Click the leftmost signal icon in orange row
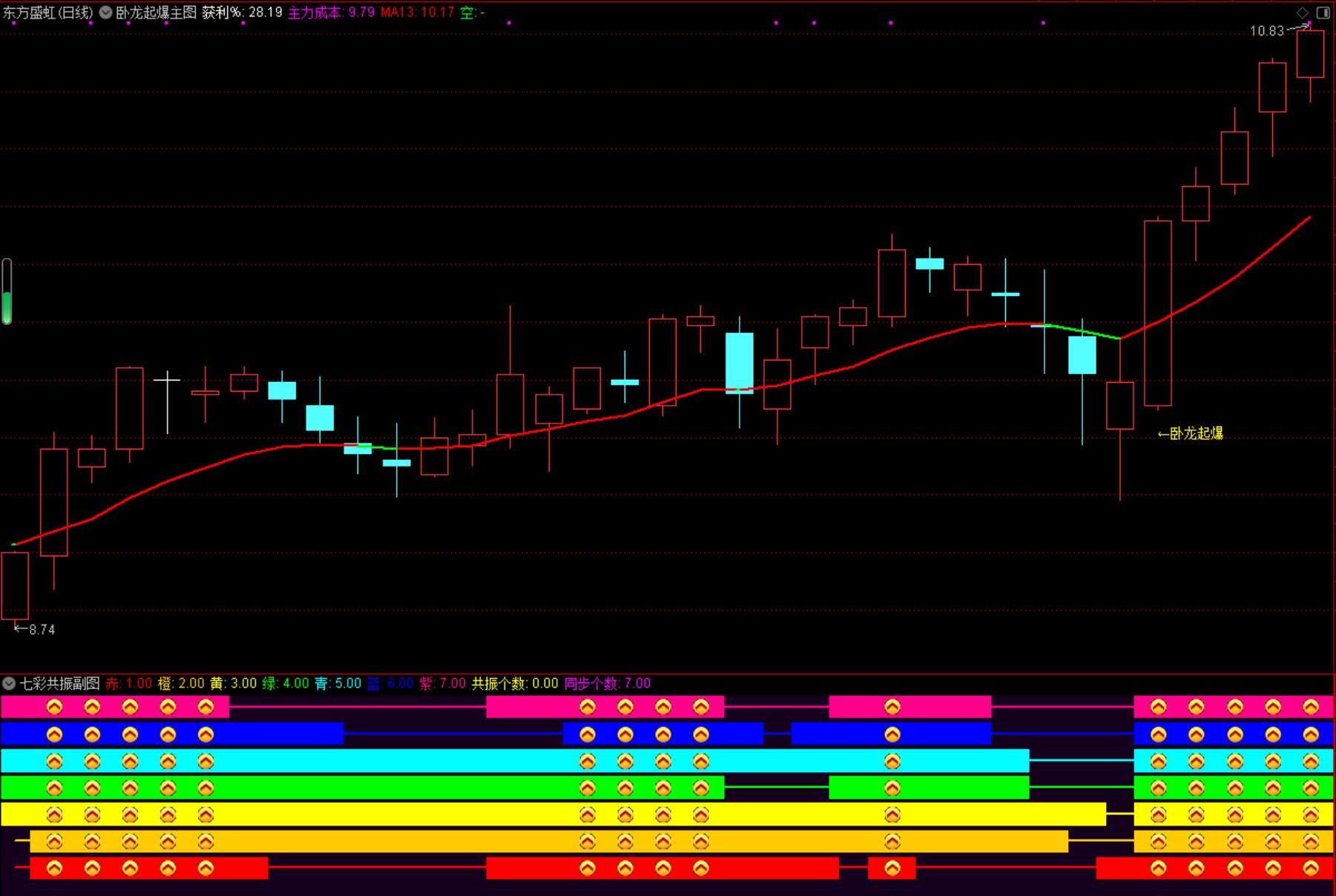Screen dimensions: 1336x896 pos(54,841)
